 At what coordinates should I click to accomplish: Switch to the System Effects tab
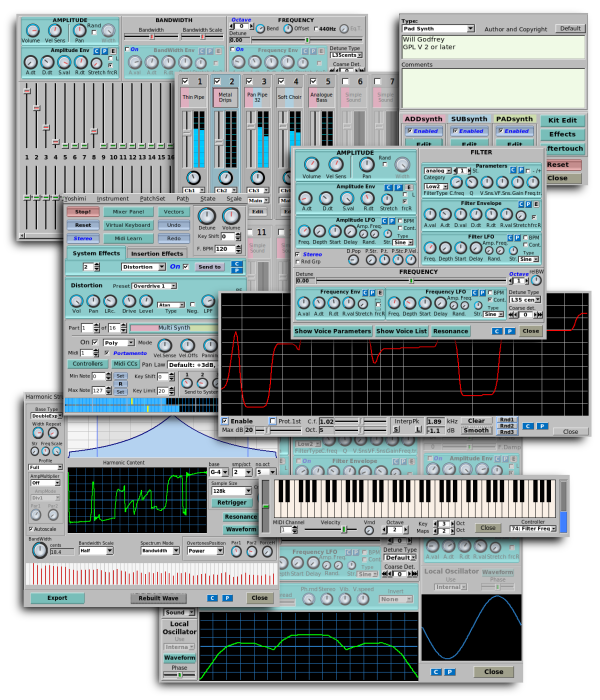click(96, 253)
